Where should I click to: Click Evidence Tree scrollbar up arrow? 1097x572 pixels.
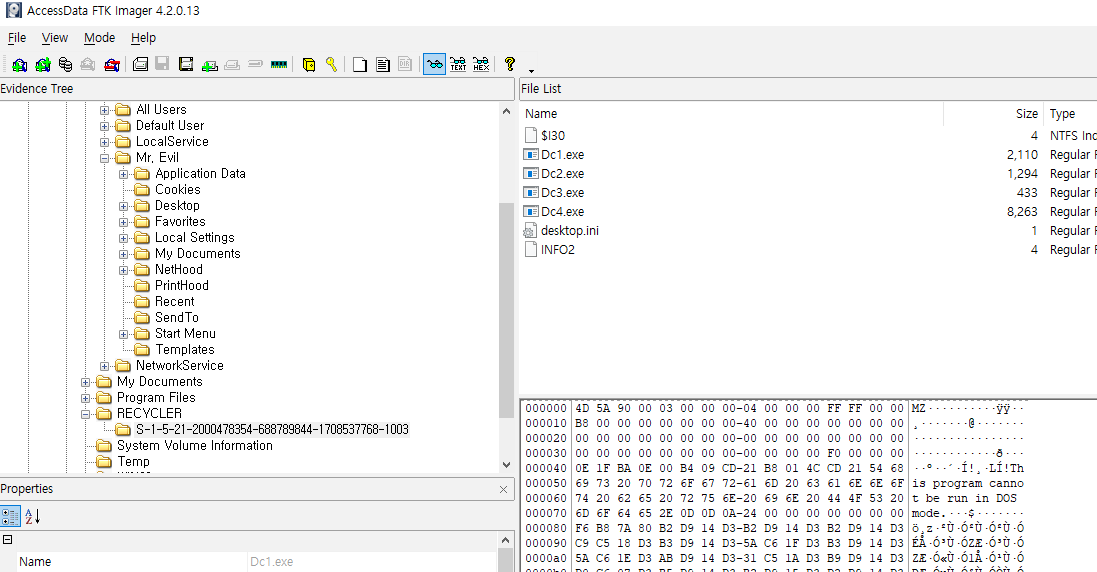[x=507, y=111]
